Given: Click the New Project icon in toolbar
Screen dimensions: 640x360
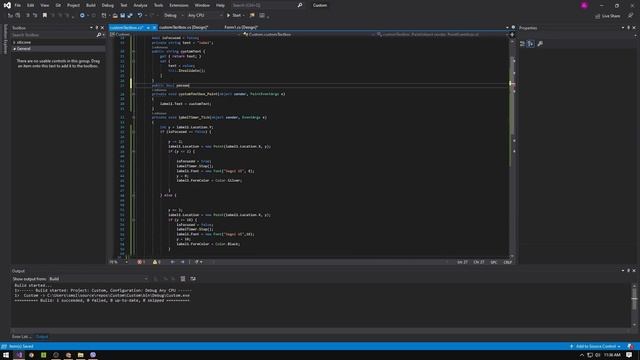Looking at the screenshot, I should 104,16.
